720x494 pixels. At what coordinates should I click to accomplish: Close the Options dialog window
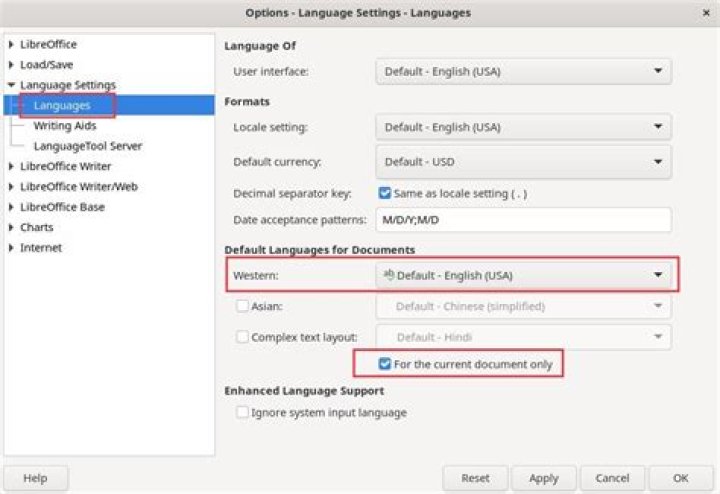[x=706, y=13]
